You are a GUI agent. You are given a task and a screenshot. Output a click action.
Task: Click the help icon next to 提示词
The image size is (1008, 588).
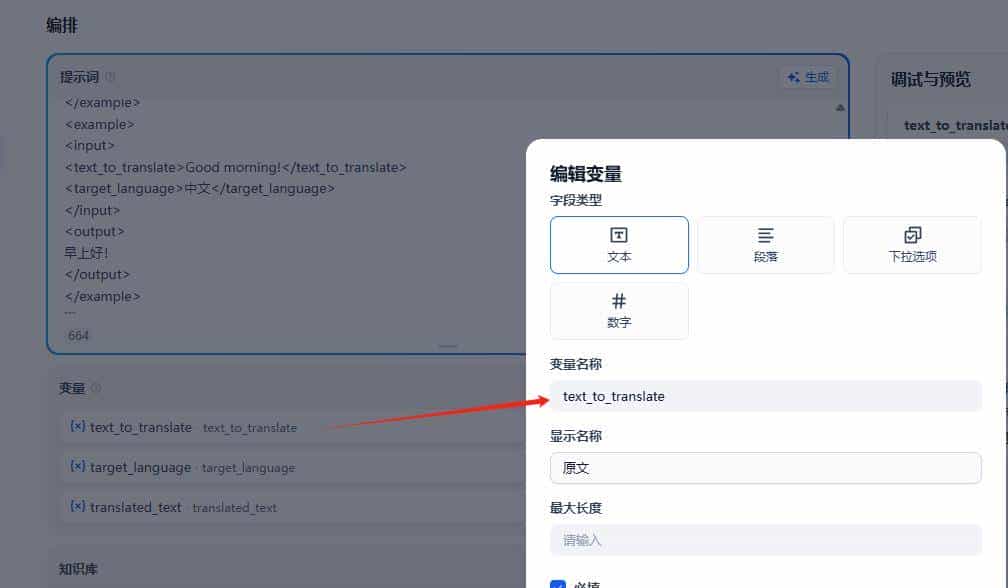[107, 75]
